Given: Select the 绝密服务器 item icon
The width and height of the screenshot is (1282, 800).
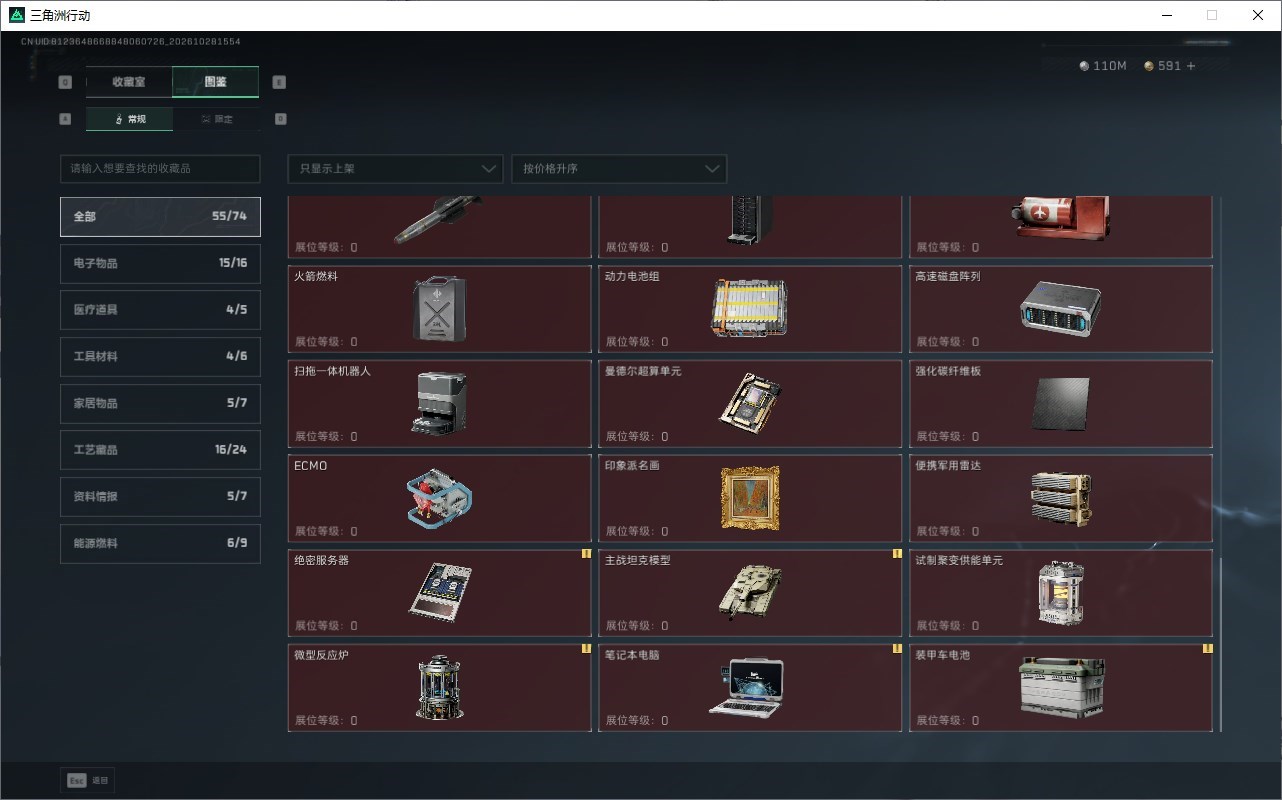Looking at the screenshot, I should [x=440, y=591].
